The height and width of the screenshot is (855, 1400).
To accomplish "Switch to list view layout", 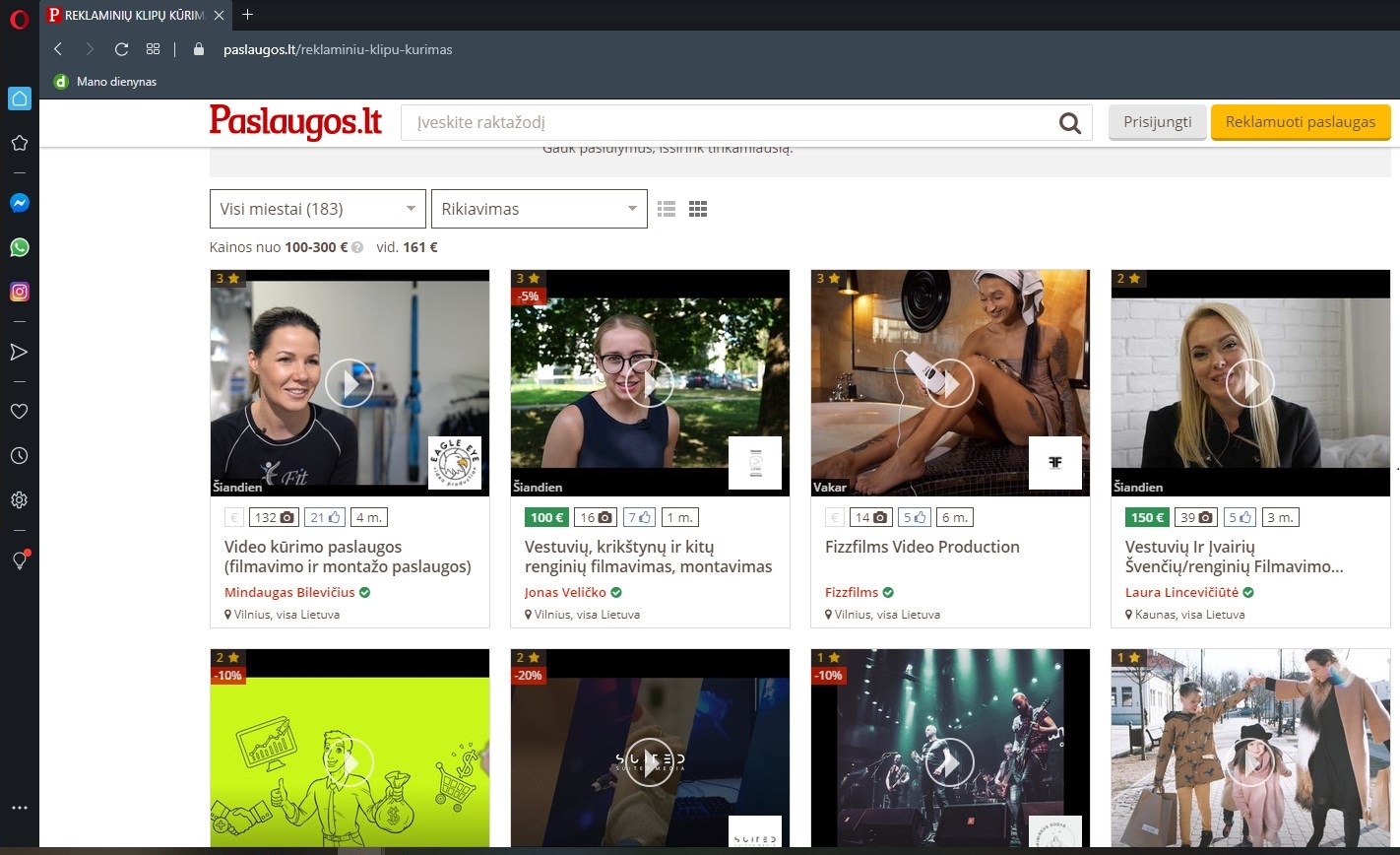I will [x=667, y=209].
